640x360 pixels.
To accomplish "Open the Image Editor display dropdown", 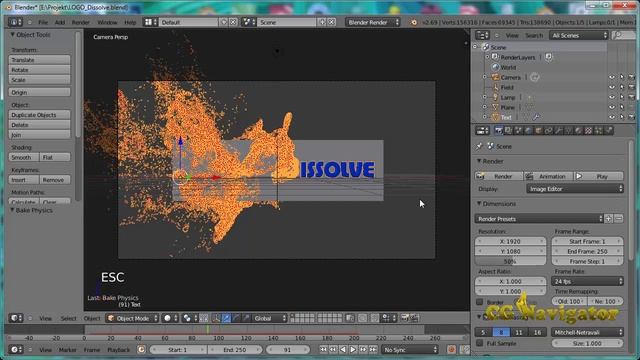I will (x=575, y=189).
